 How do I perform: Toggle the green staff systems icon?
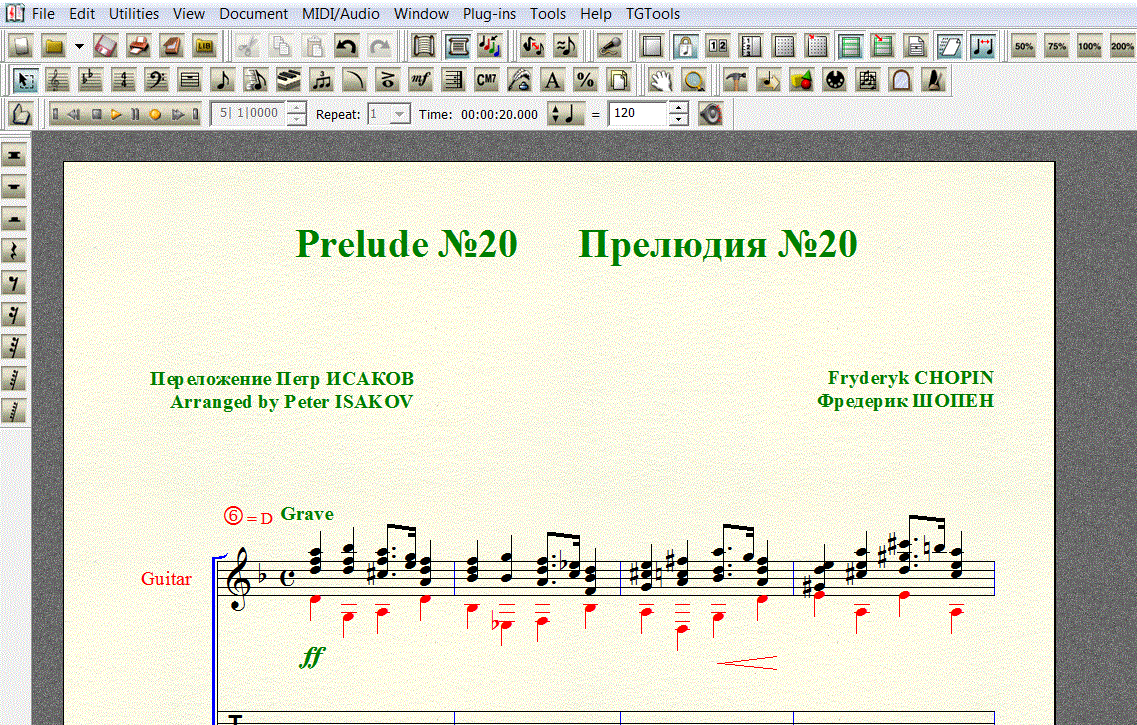pos(850,46)
